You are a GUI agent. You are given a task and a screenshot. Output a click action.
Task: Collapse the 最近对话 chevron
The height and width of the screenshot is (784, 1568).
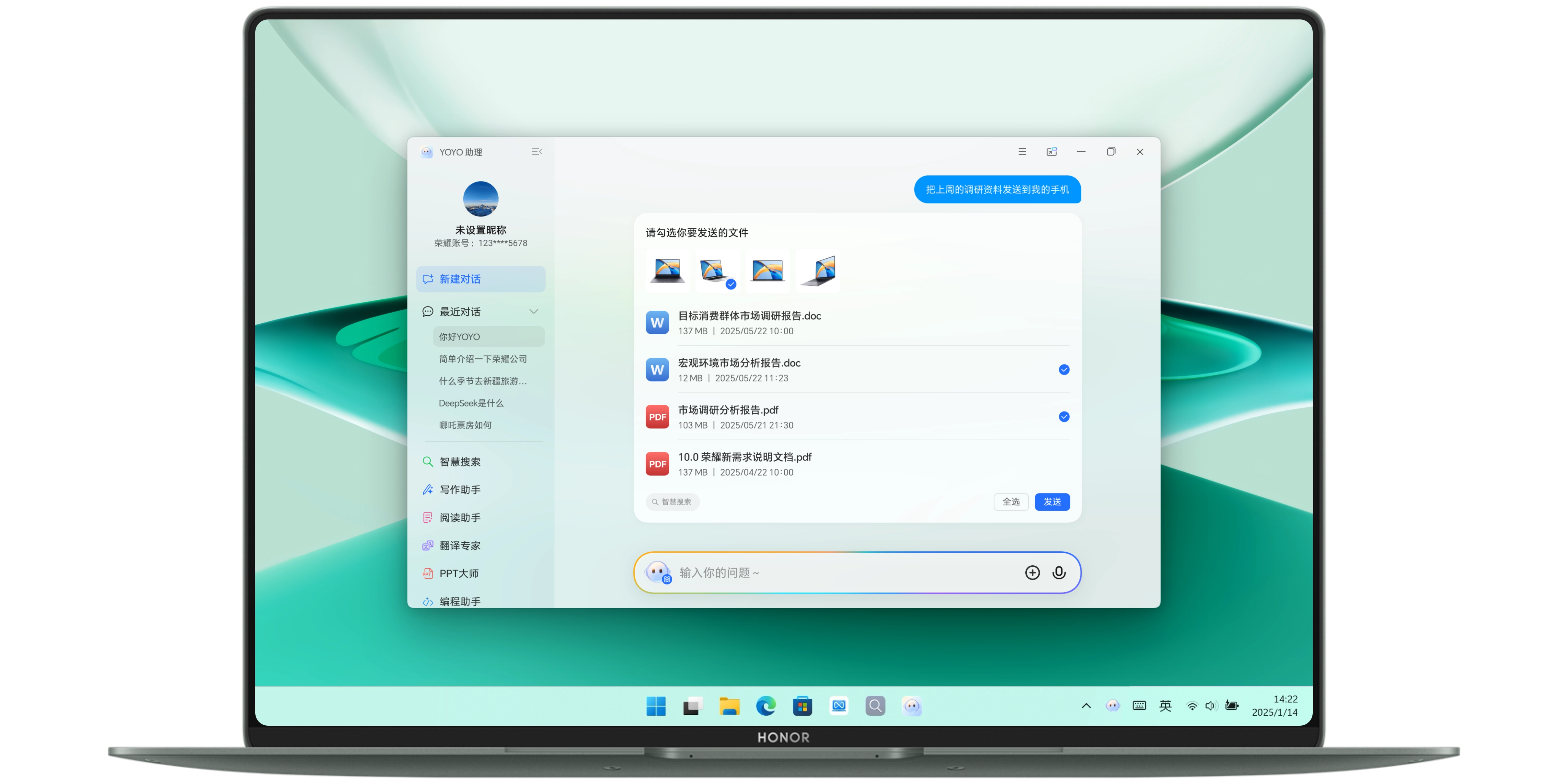point(533,312)
